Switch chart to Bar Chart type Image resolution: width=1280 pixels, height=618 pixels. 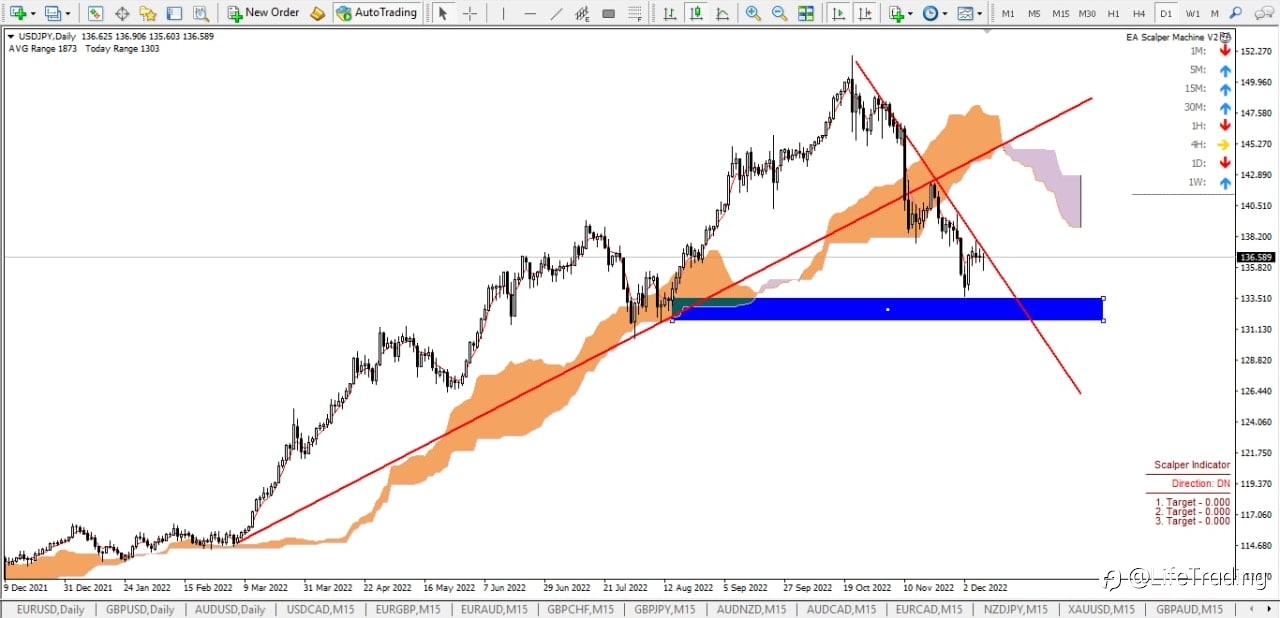point(668,13)
